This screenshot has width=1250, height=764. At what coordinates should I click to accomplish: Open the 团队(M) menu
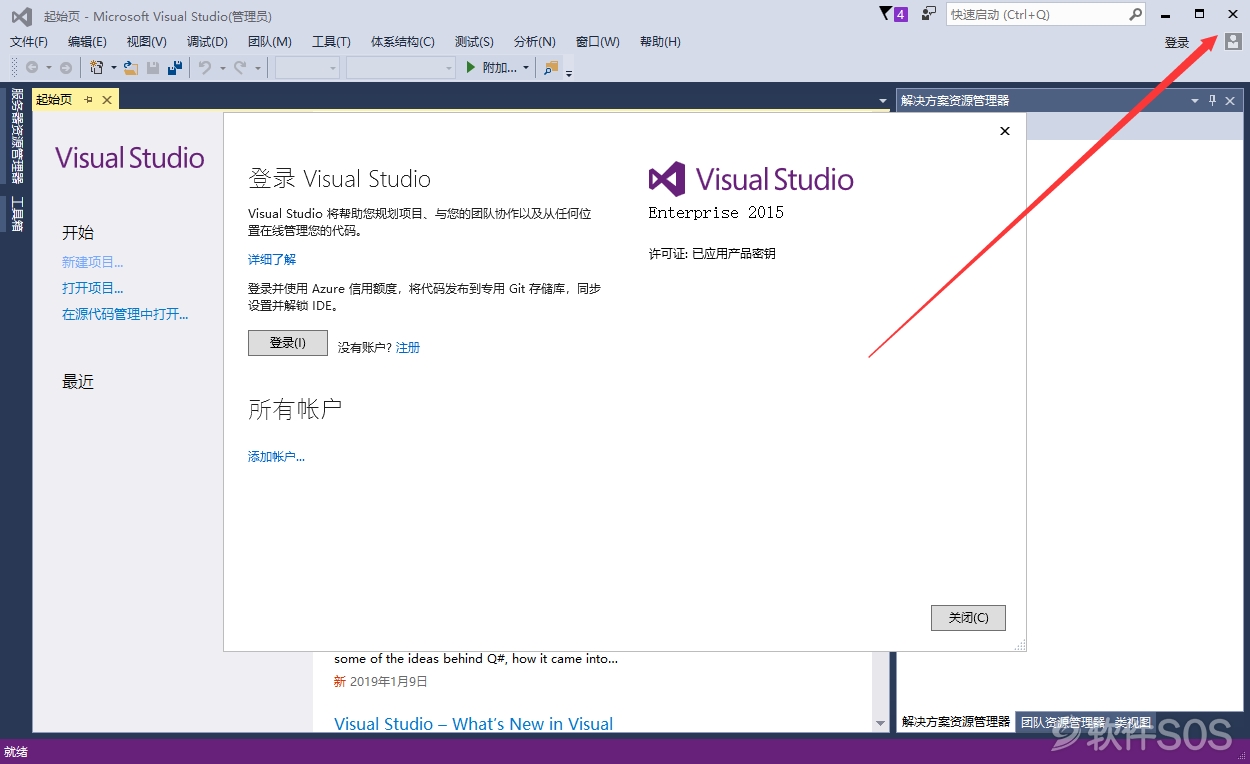270,42
